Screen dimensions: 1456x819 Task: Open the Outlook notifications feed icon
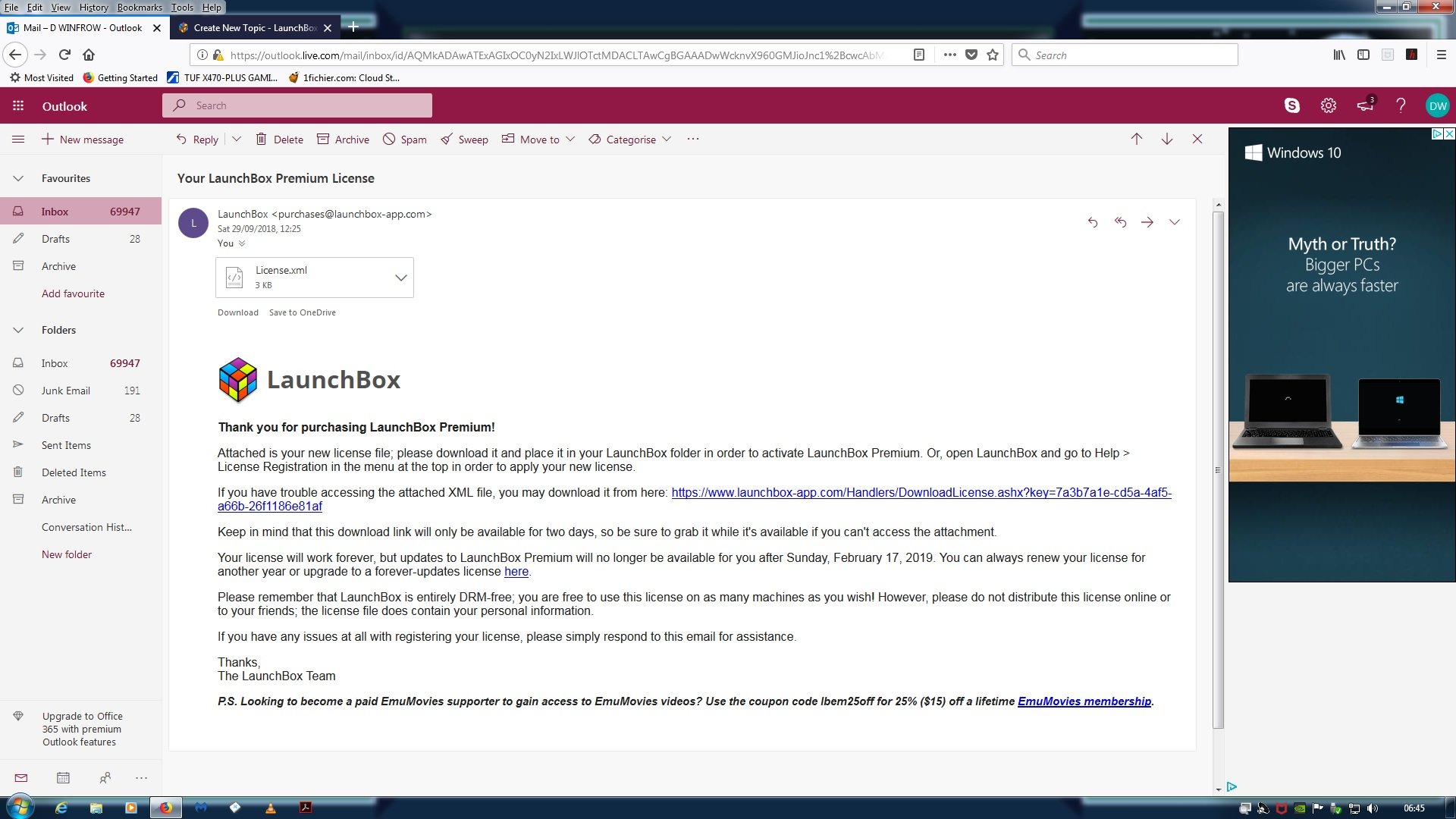[1365, 106]
